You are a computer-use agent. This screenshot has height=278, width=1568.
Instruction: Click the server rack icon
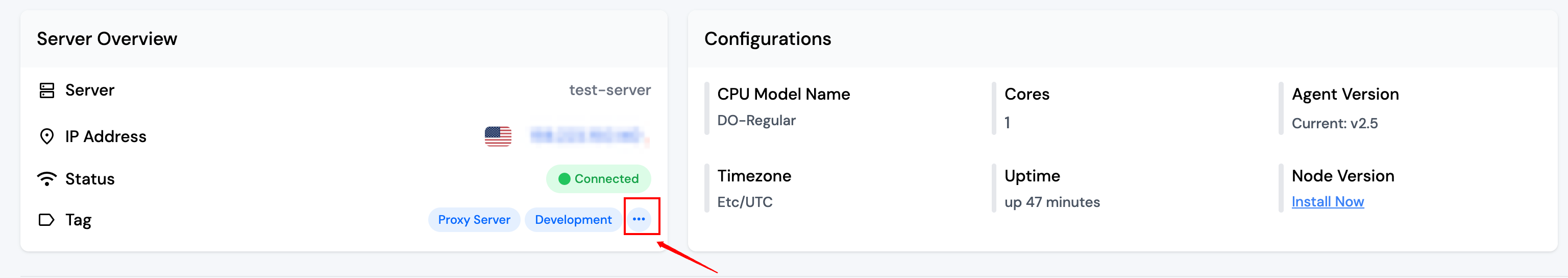(x=47, y=90)
